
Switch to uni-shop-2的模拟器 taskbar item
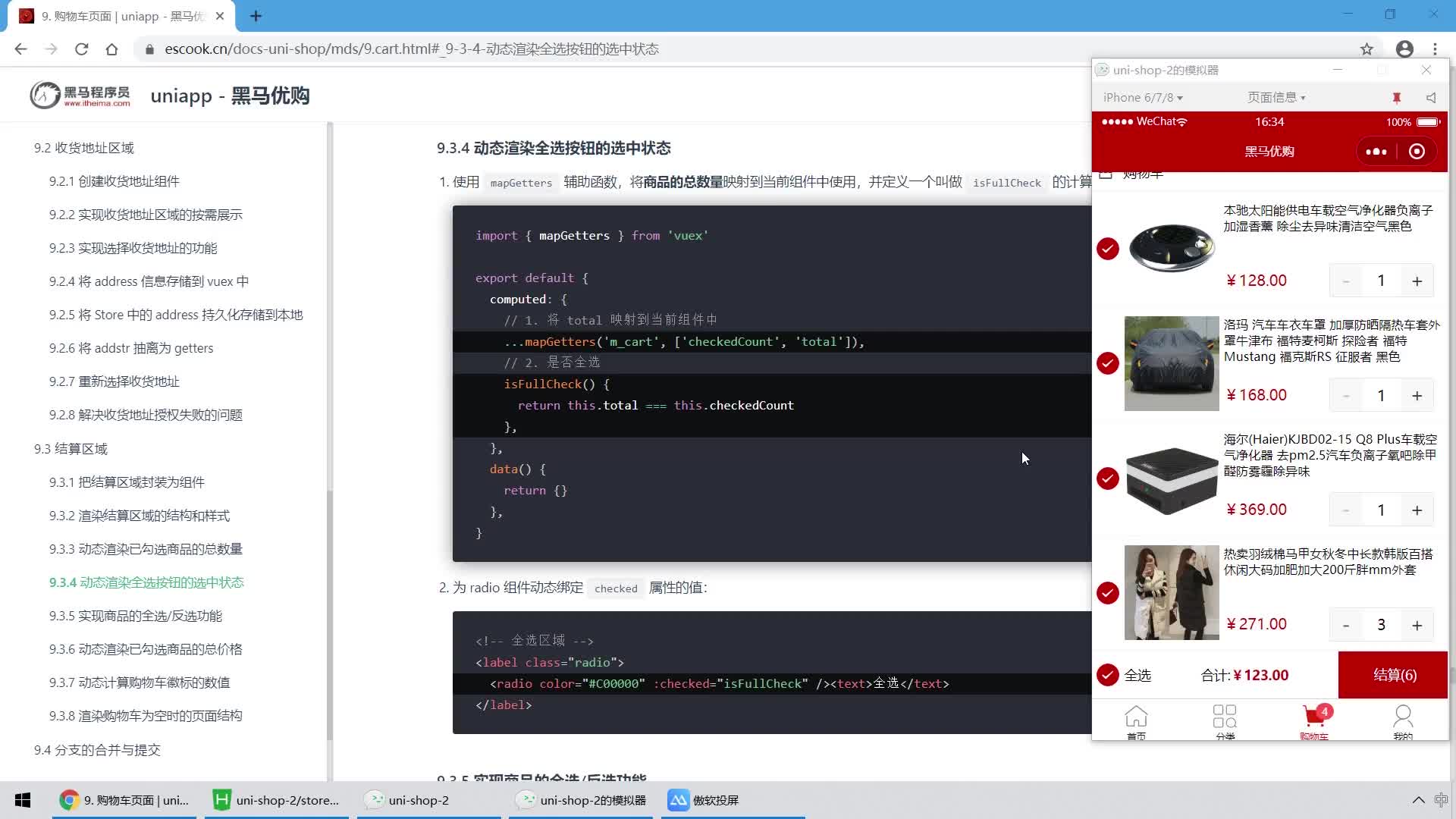(x=581, y=800)
